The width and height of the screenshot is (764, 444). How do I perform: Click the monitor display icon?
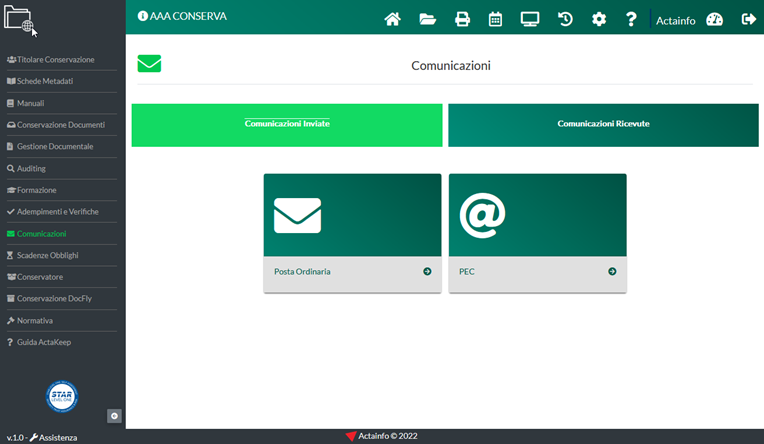tap(530, 19)
